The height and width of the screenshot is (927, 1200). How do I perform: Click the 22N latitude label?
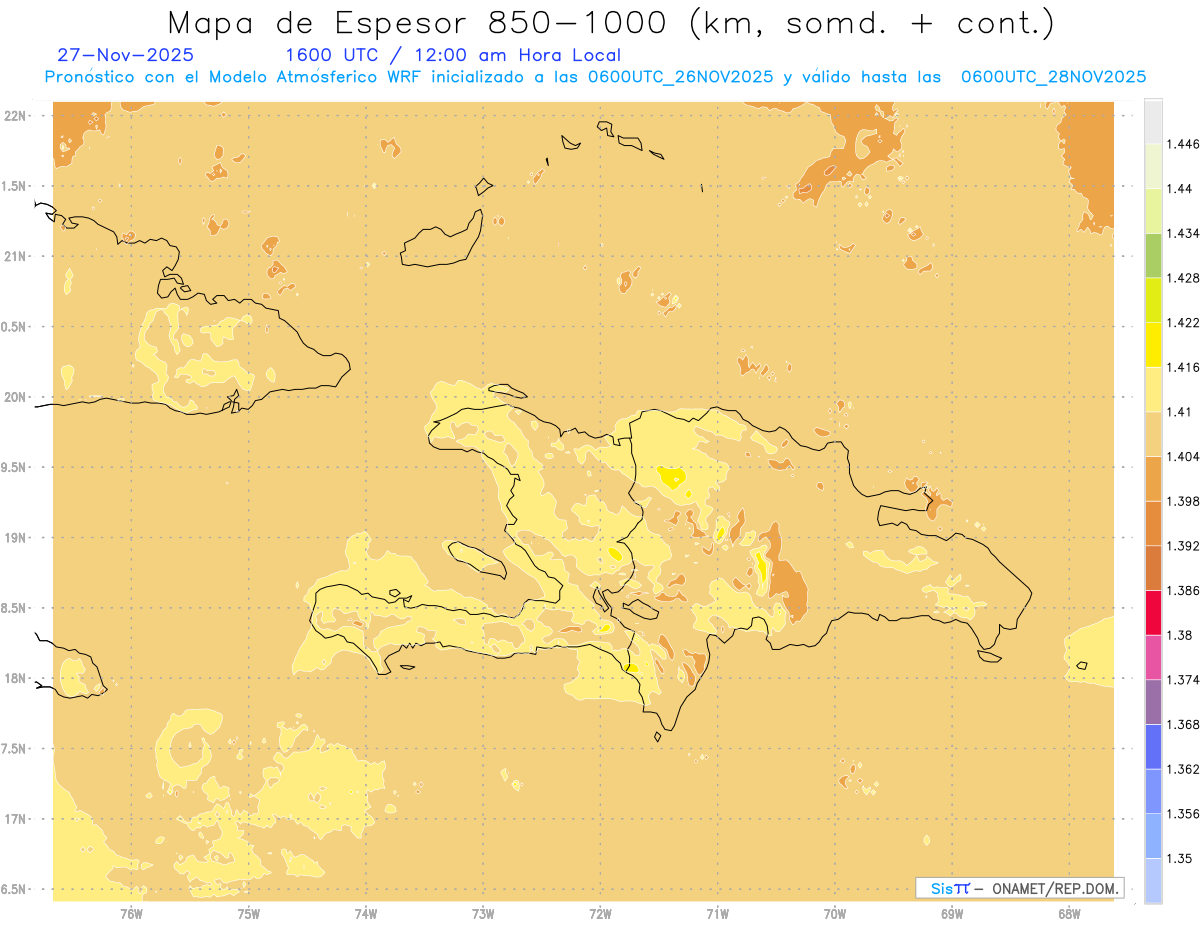pyautogui.click(x=15, y=115)
